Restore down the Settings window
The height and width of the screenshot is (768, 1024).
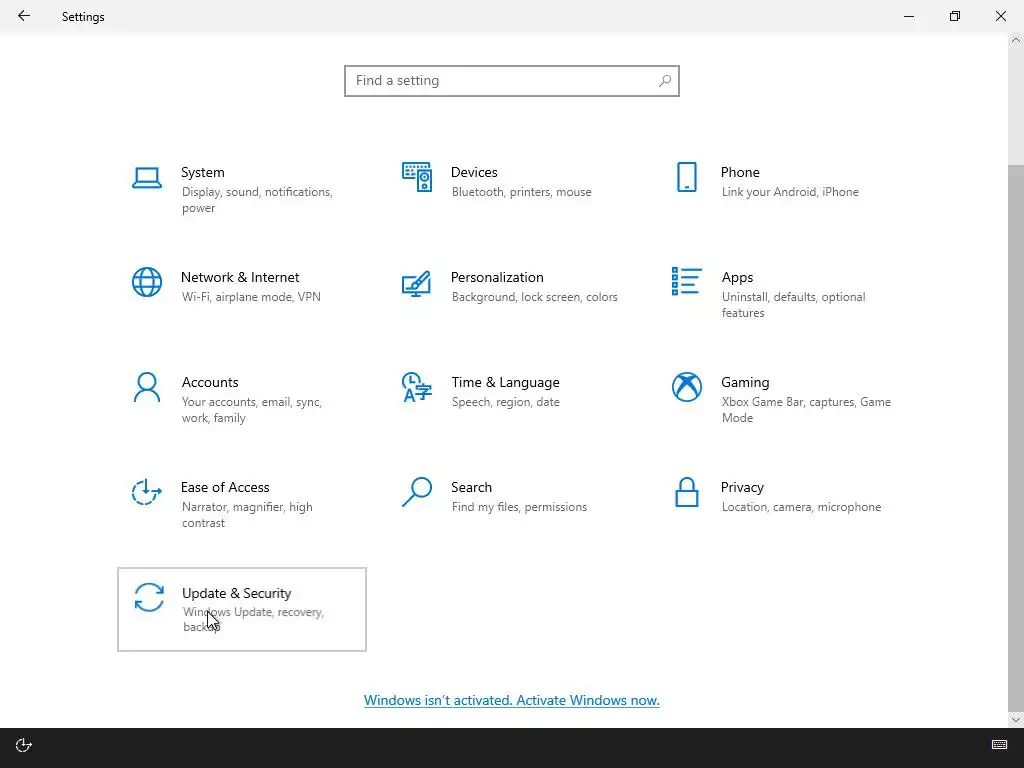pyautogui.click(x=955, y=16)
